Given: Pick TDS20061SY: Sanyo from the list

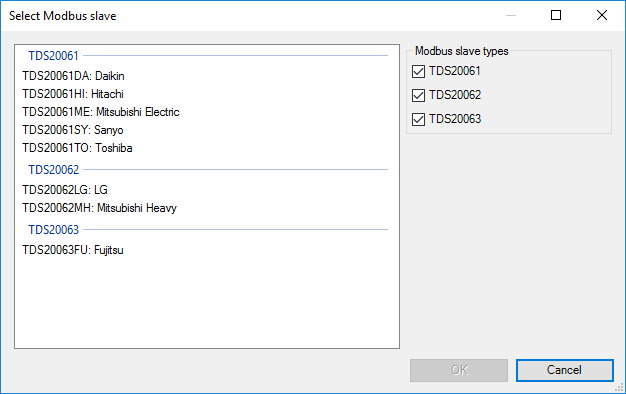Looking at the screenshot, I should (x=73, y=130).
